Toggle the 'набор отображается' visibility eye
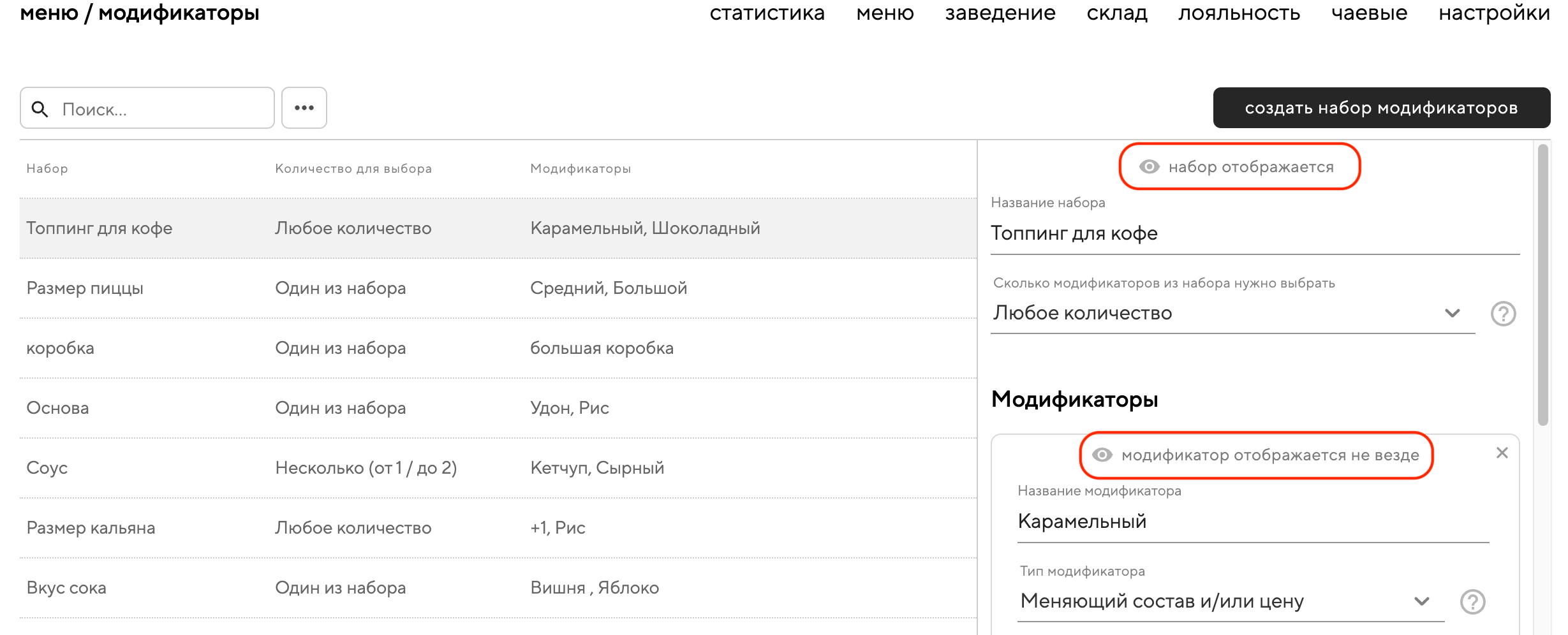 click(x=1149, y=167)
